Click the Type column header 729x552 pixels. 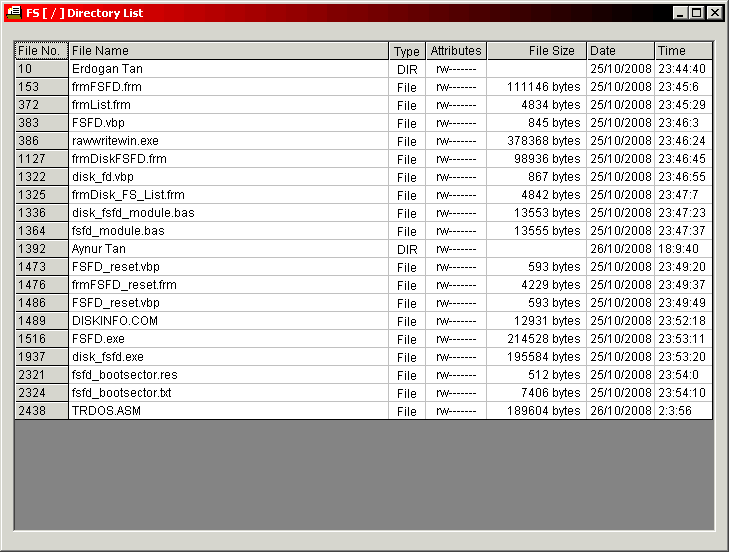406,51
